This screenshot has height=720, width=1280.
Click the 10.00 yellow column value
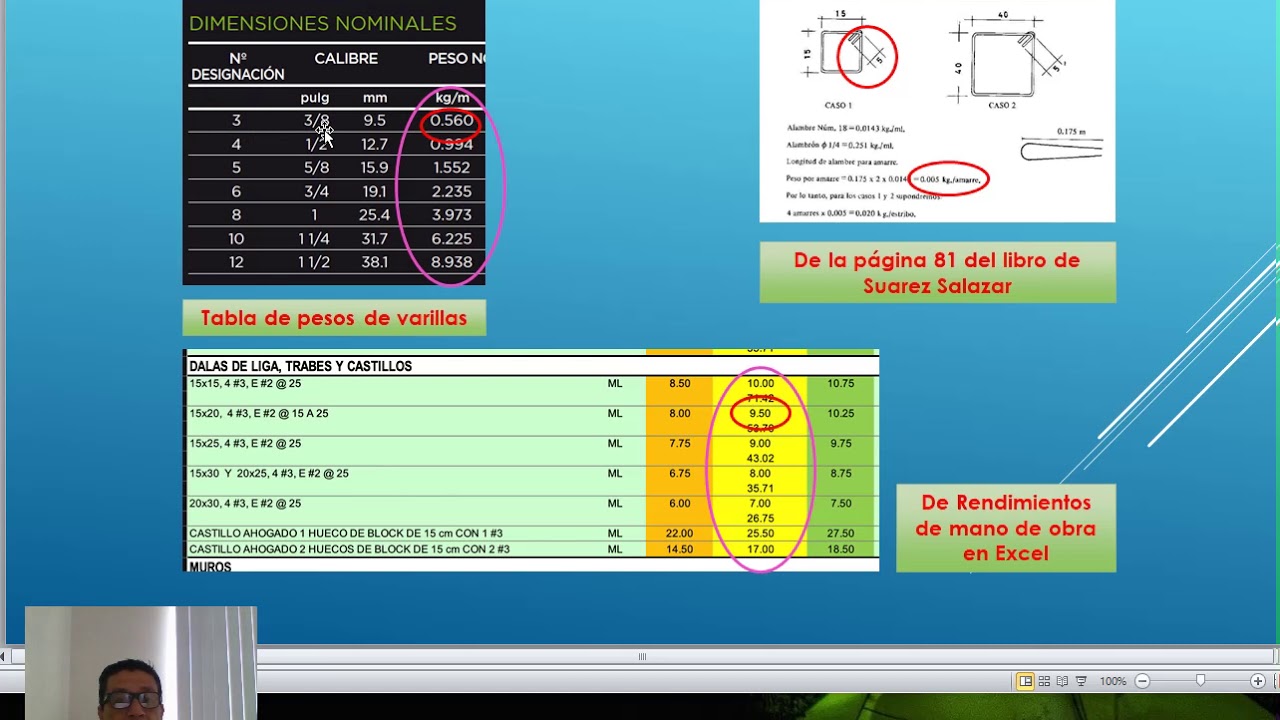click(x=760, y=383)
